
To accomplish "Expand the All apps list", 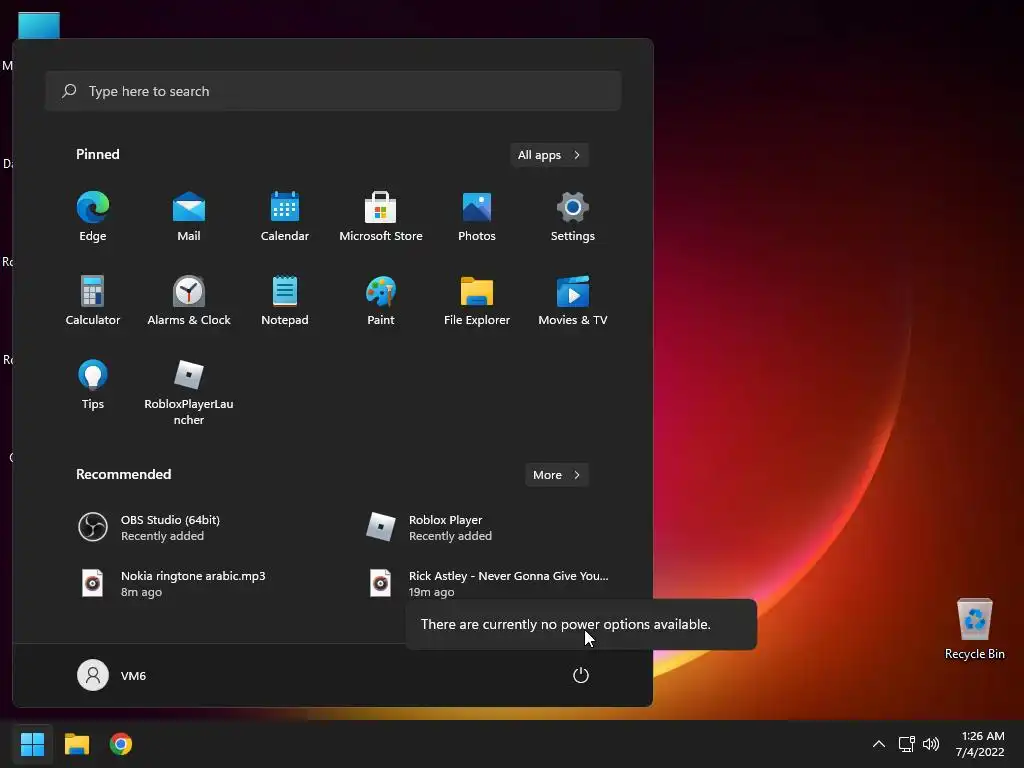I will click(x=549, y=155).
